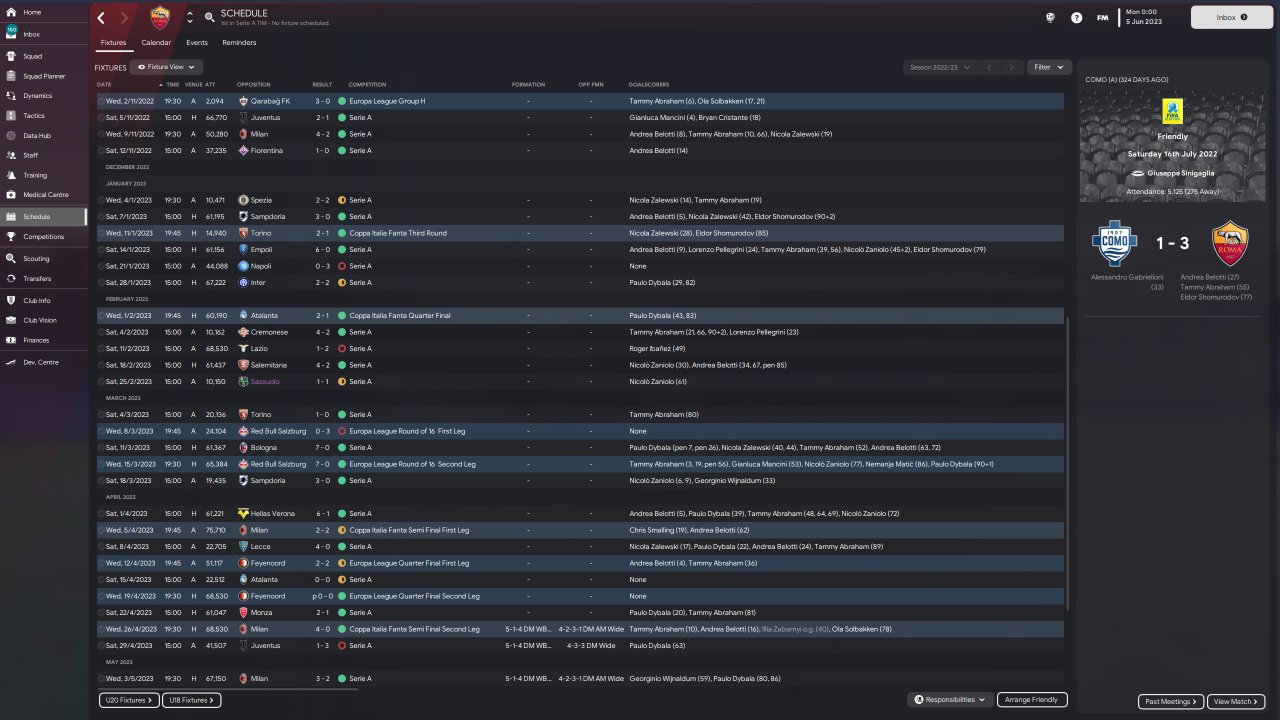The width and height of the screenshot is (1280, 720).
Task: Switch to the Reminders tab
Action: pyautogui.click(x=239, y=43)
